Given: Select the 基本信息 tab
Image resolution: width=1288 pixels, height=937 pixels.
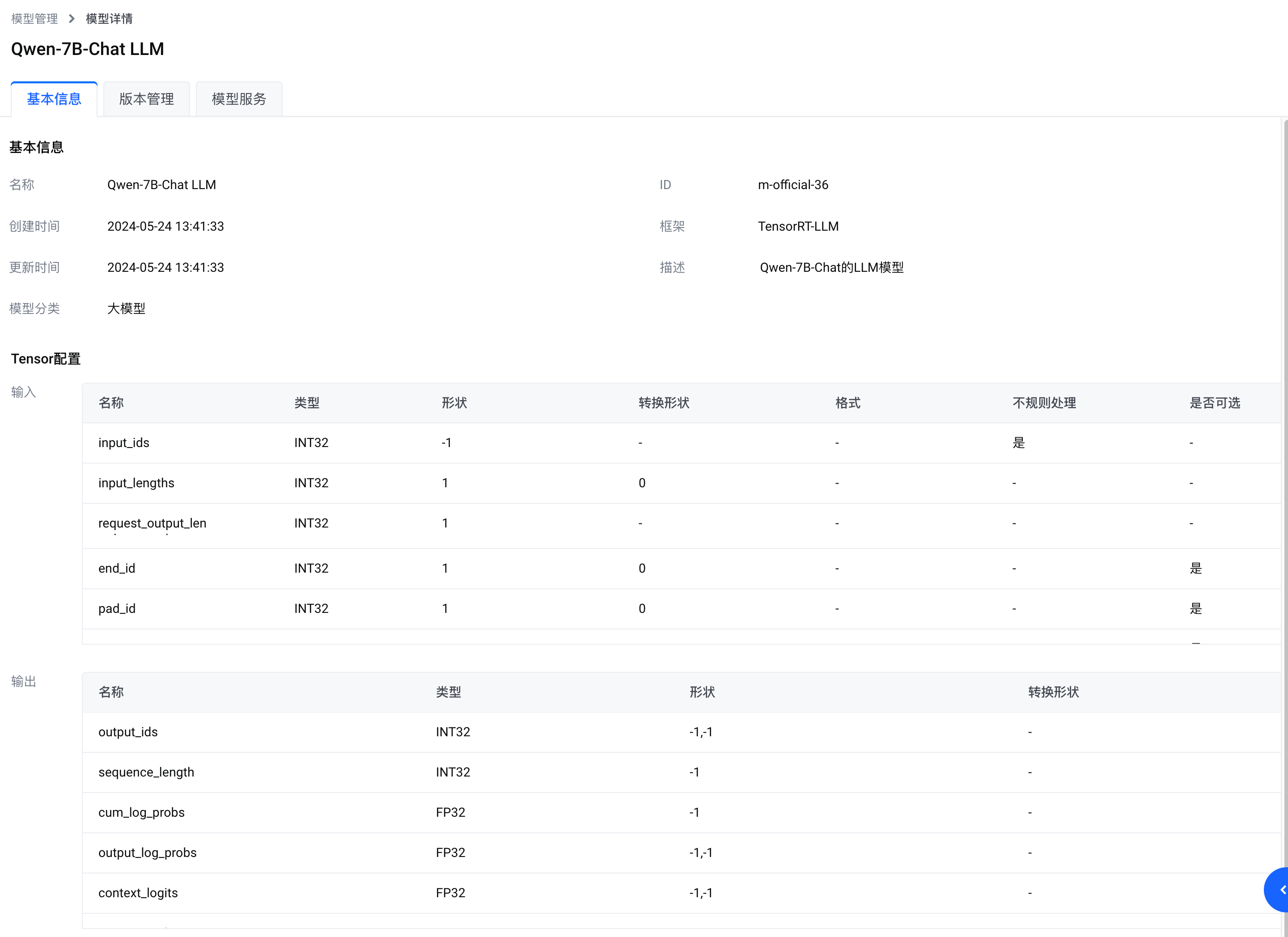Looking at the screenshot, I should click(x=54, y=99).
